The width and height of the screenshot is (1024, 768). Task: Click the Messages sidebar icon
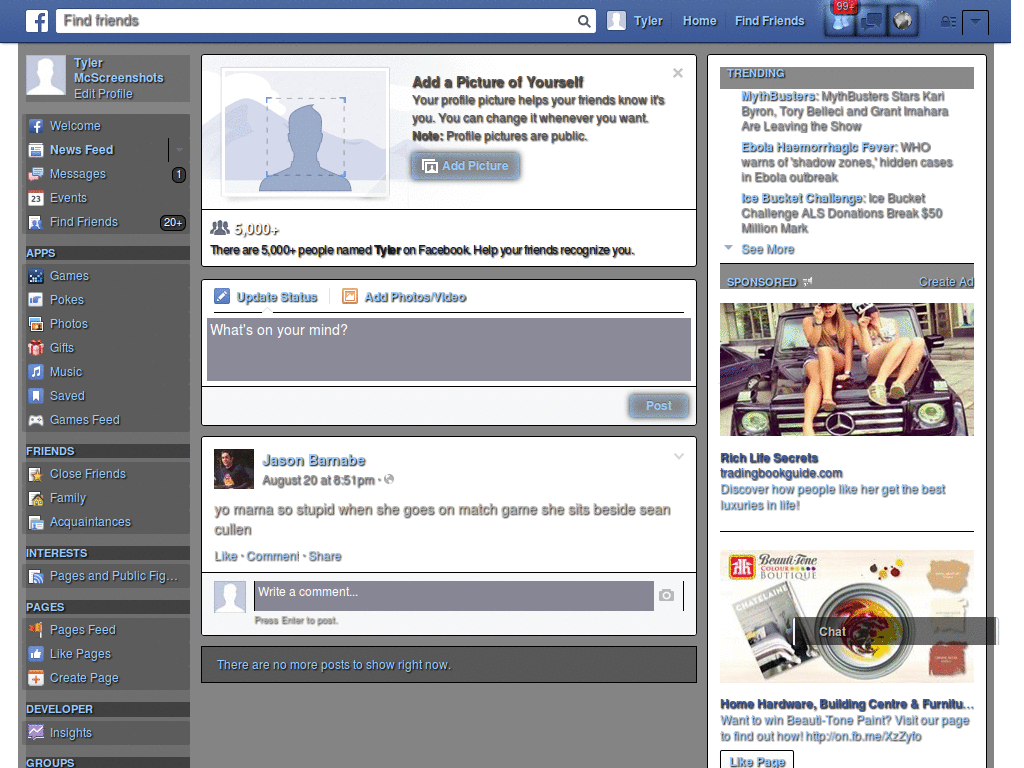[x=36, y=174]
